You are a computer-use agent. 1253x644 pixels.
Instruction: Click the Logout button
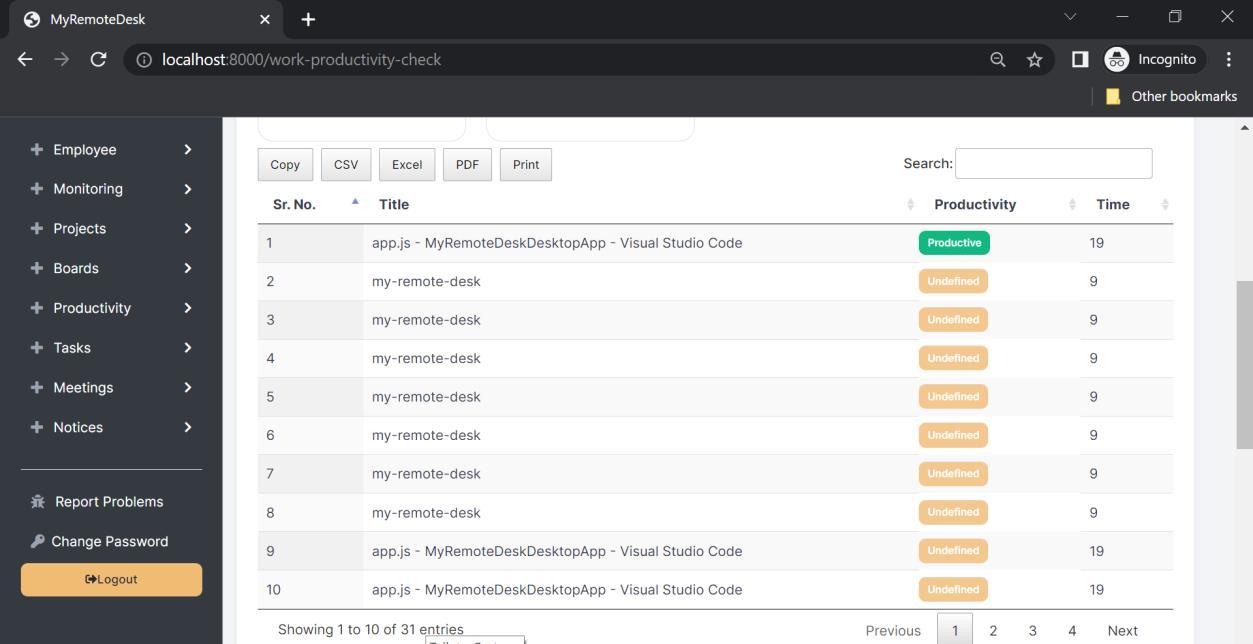coord(111,580)
